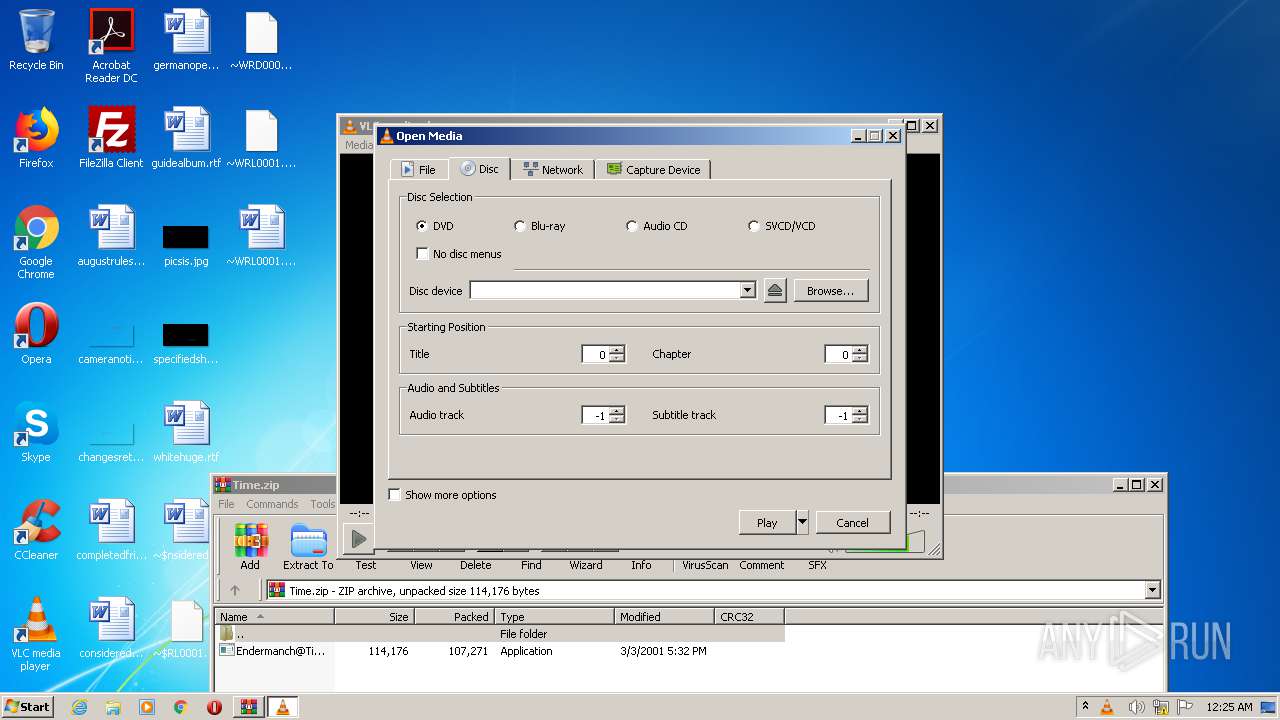Click VLC play button behind dialog
The image size is (1280, 720).
click(x=357, y=540)
